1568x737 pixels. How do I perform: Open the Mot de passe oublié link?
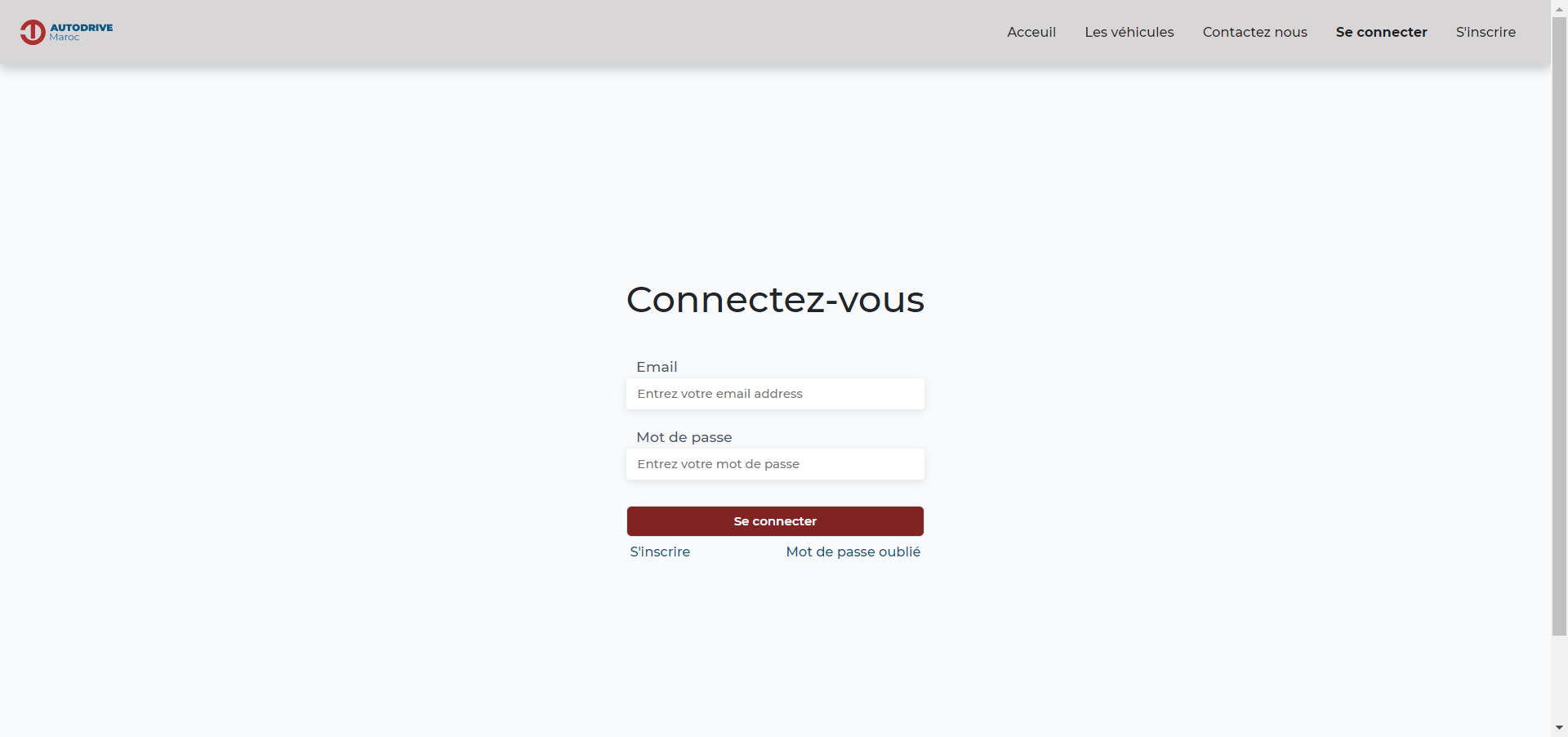pos(853,552)
